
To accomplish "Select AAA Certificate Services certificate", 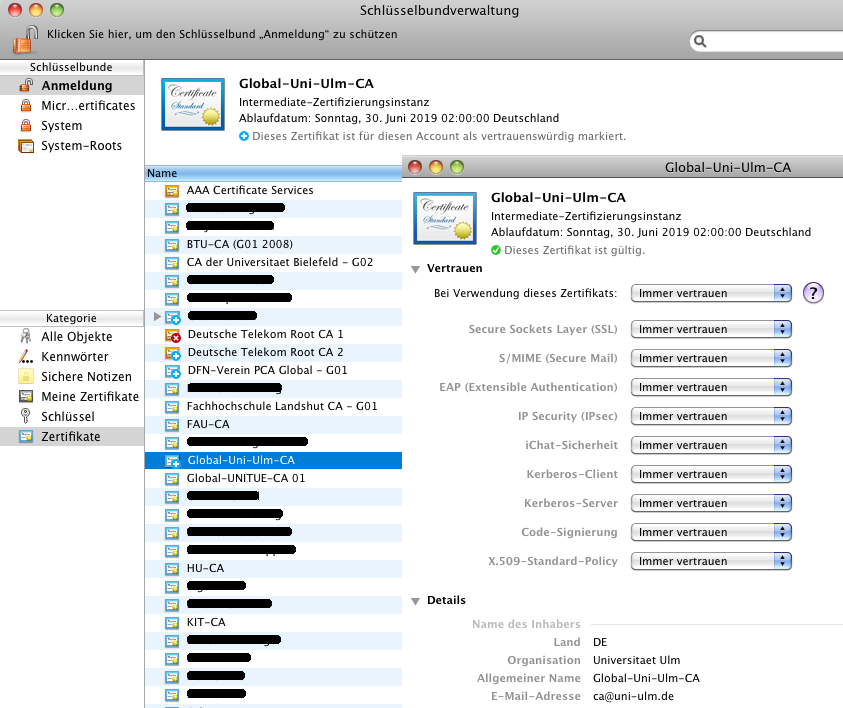I will (273, 190).
